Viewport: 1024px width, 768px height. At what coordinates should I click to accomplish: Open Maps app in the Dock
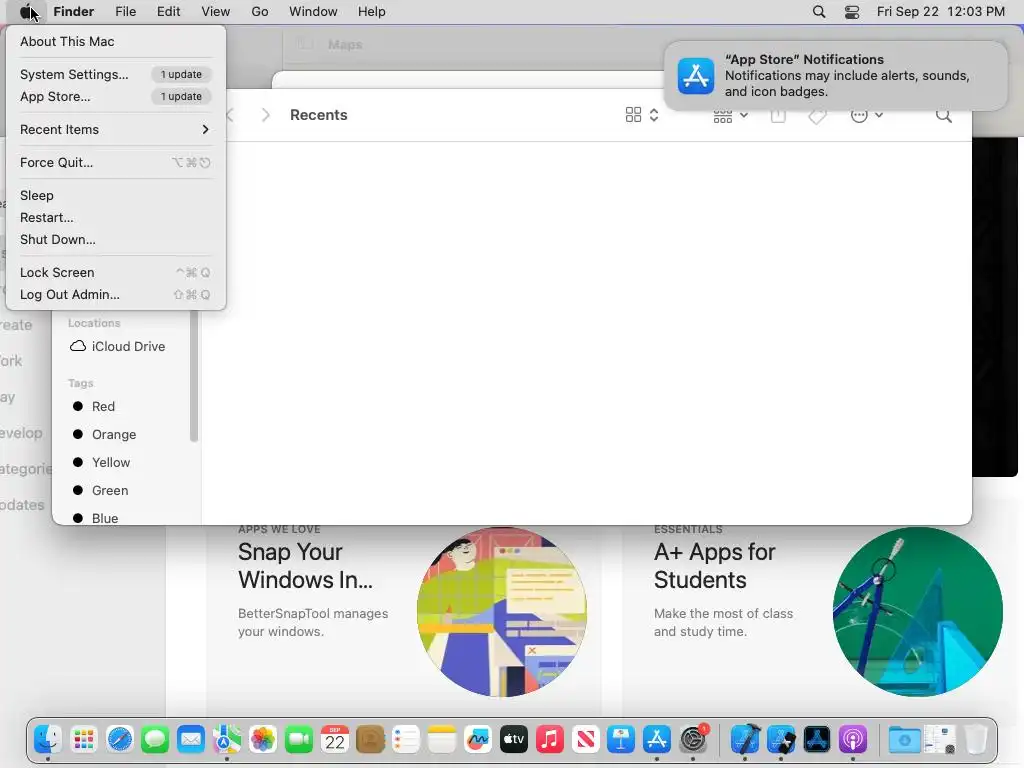click(x=227, y=739)
